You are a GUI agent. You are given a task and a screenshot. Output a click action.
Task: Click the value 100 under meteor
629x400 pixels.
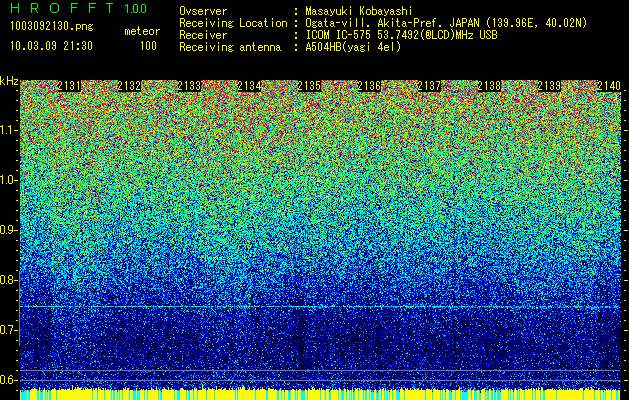148,46
